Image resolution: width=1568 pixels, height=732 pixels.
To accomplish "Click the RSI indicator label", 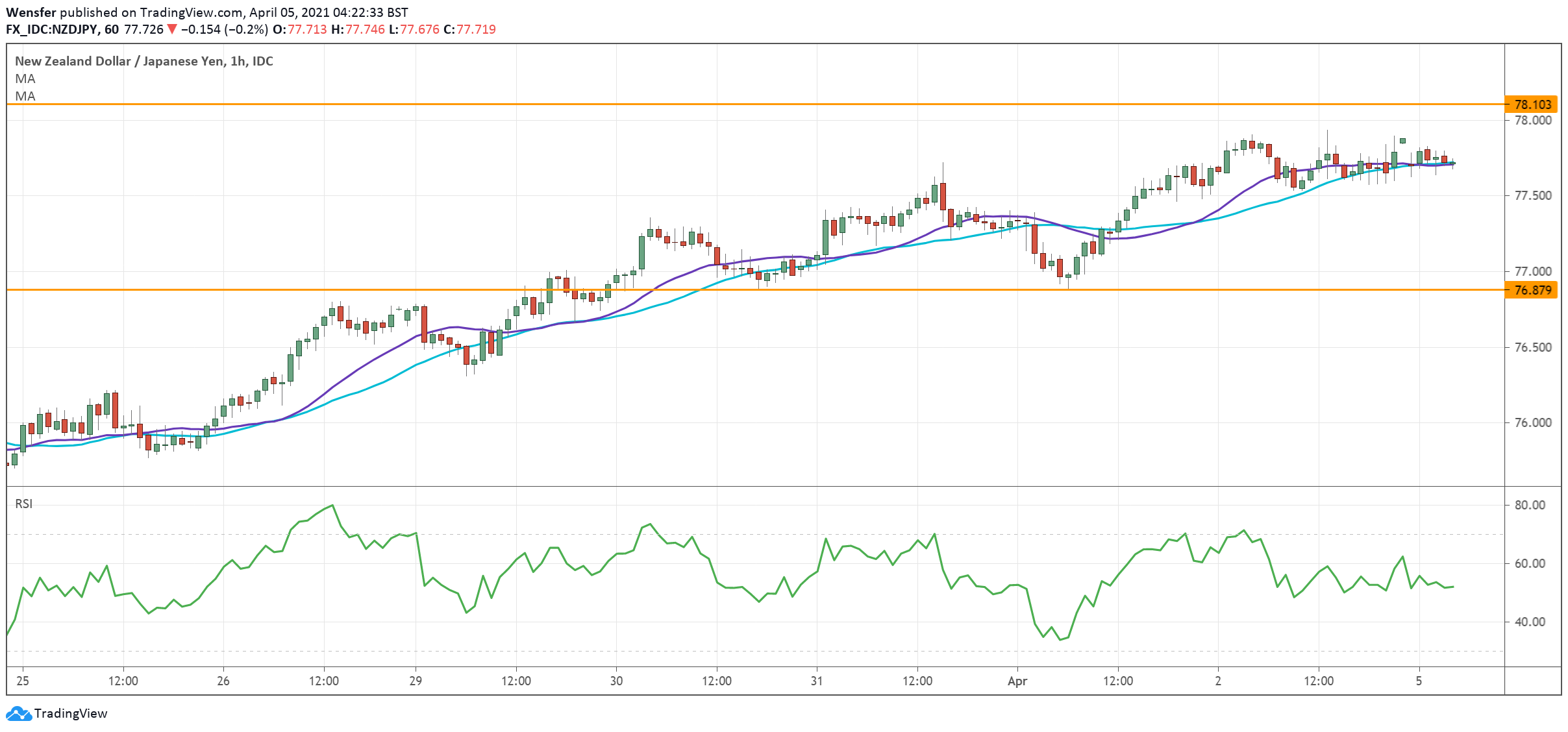I will (x=24, y=504).
